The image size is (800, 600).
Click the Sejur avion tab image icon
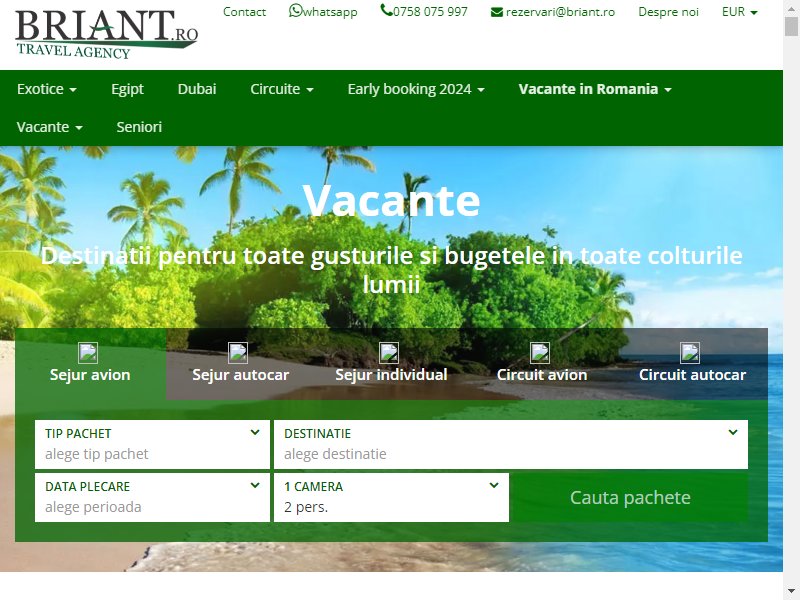88,353
